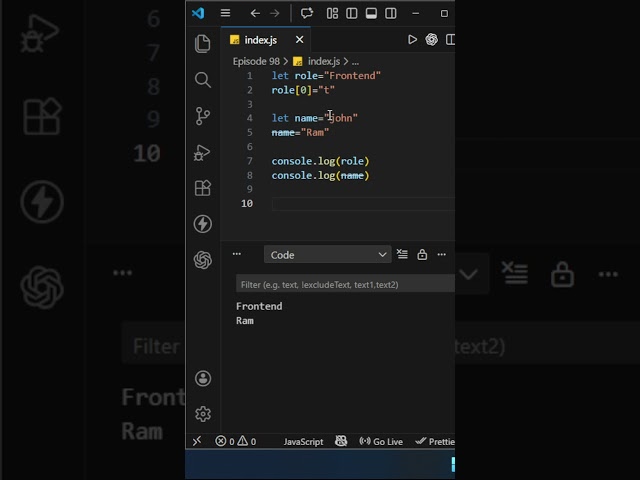The image size is (640, 480).
Task: Open the hamburger application menu
Action: [x=225, y=13]
